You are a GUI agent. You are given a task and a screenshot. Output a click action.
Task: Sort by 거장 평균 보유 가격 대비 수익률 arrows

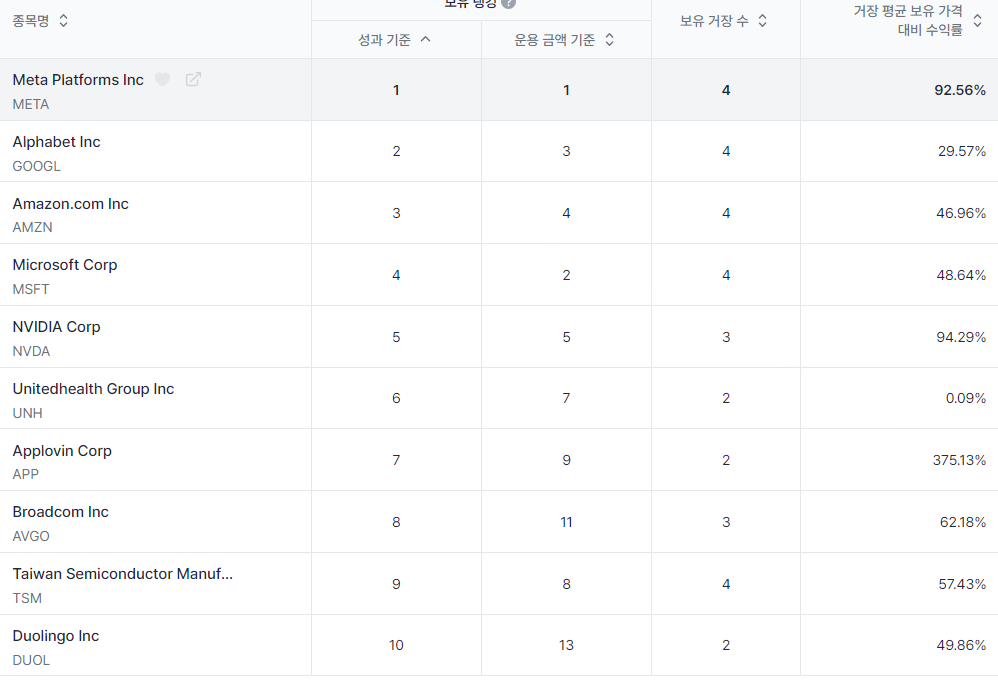[x=978, y=20]
